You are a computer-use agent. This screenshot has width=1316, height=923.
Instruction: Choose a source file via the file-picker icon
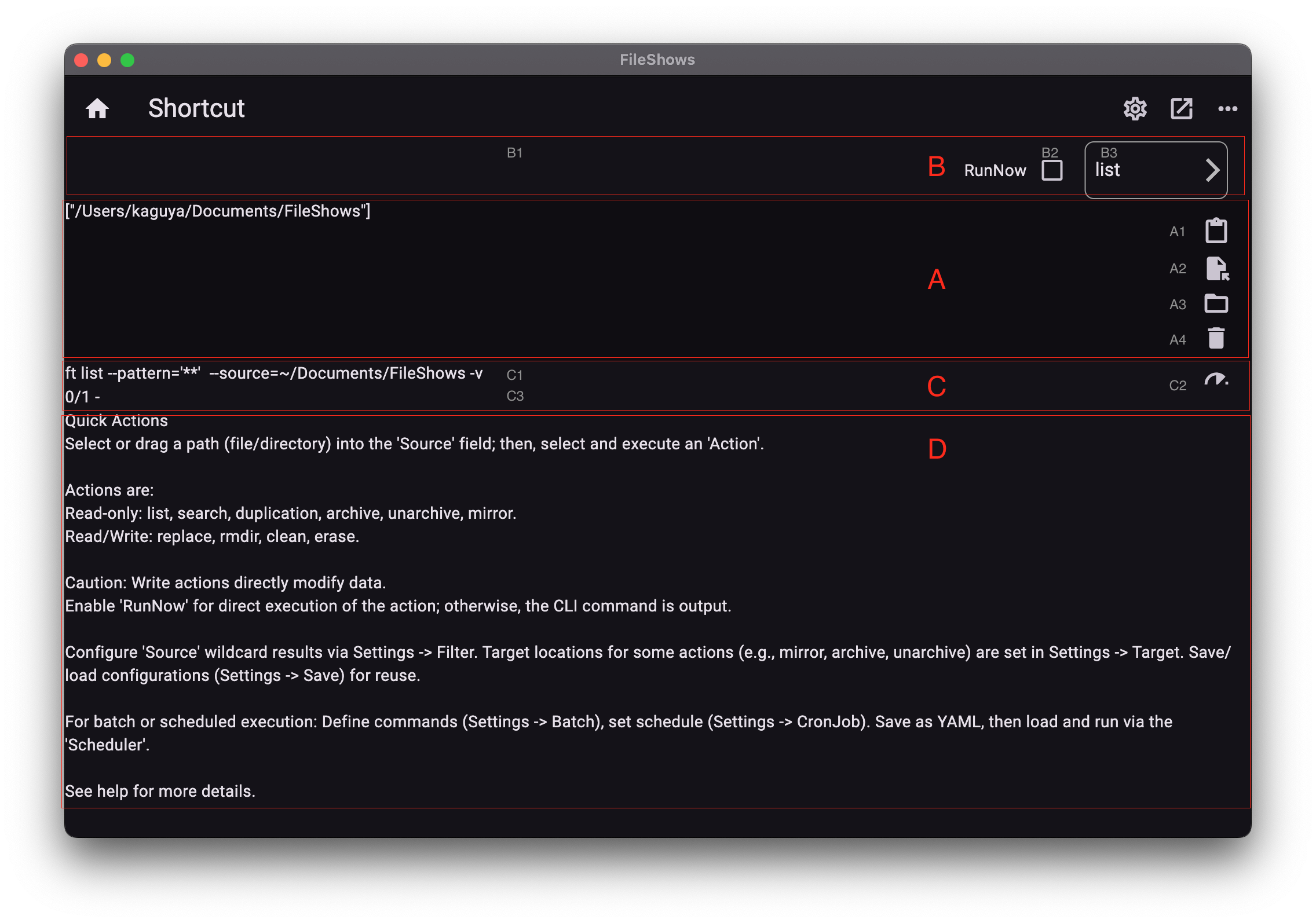point(1217,269)
